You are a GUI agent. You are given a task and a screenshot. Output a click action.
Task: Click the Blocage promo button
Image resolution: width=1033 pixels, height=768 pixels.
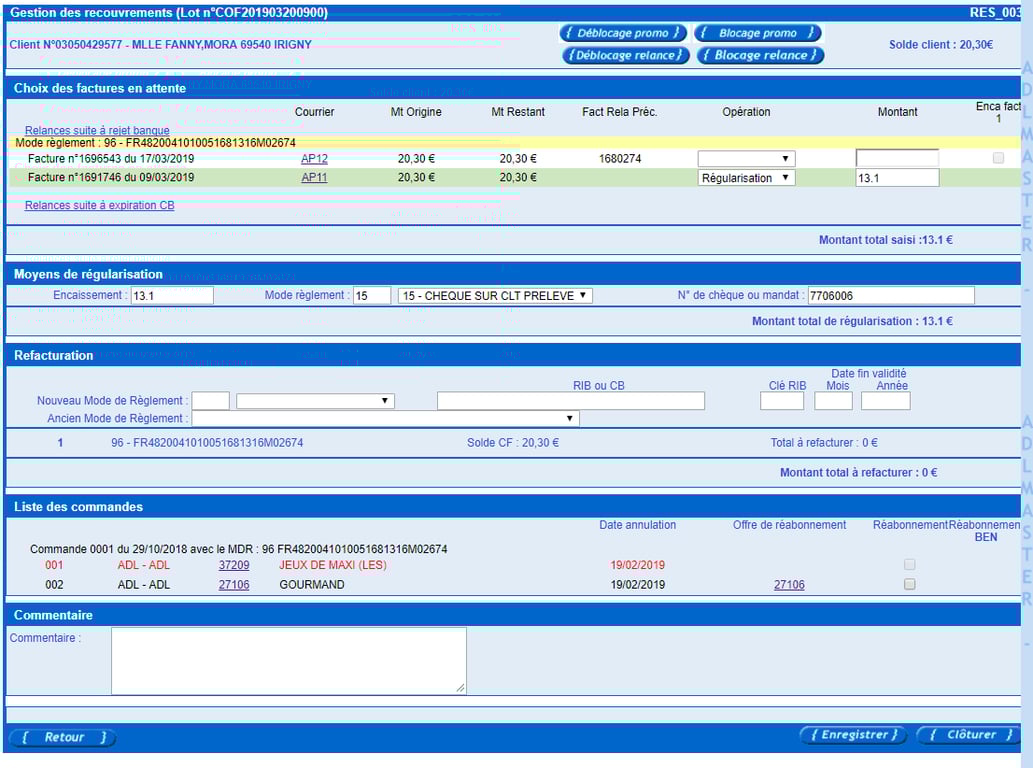[x=758, y=33]
